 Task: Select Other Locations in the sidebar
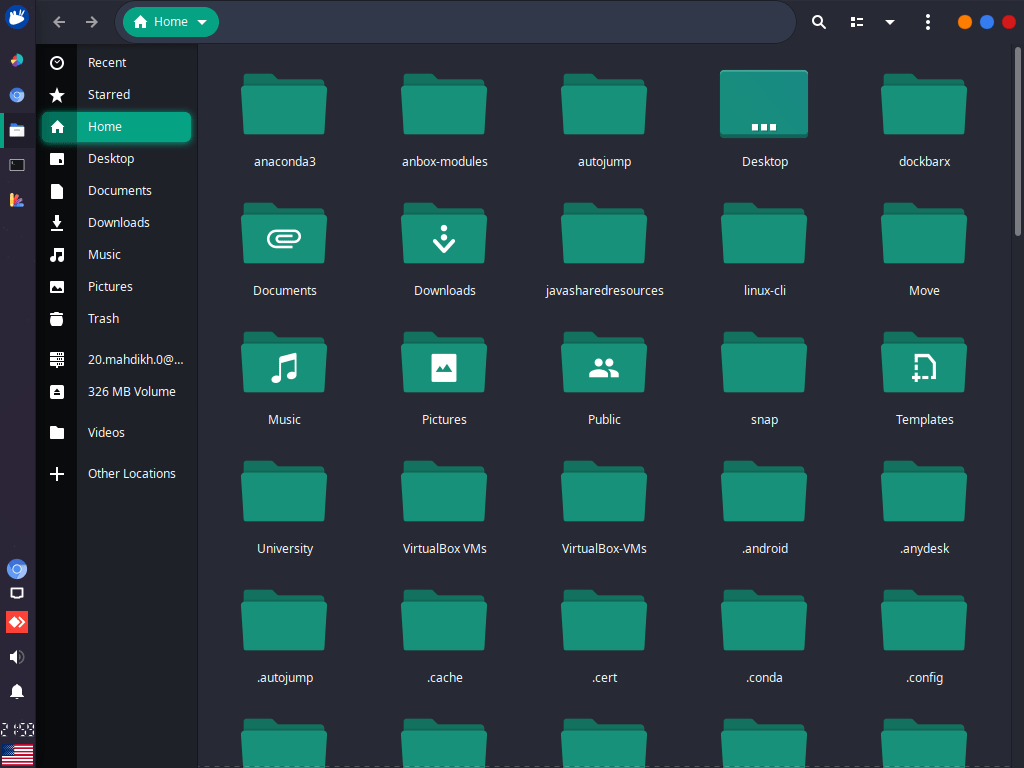point(132,473)
